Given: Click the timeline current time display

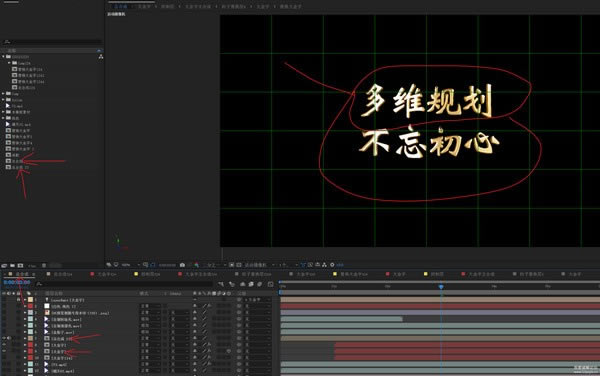Looking at the screenshot, I should [x=17, y=283].
